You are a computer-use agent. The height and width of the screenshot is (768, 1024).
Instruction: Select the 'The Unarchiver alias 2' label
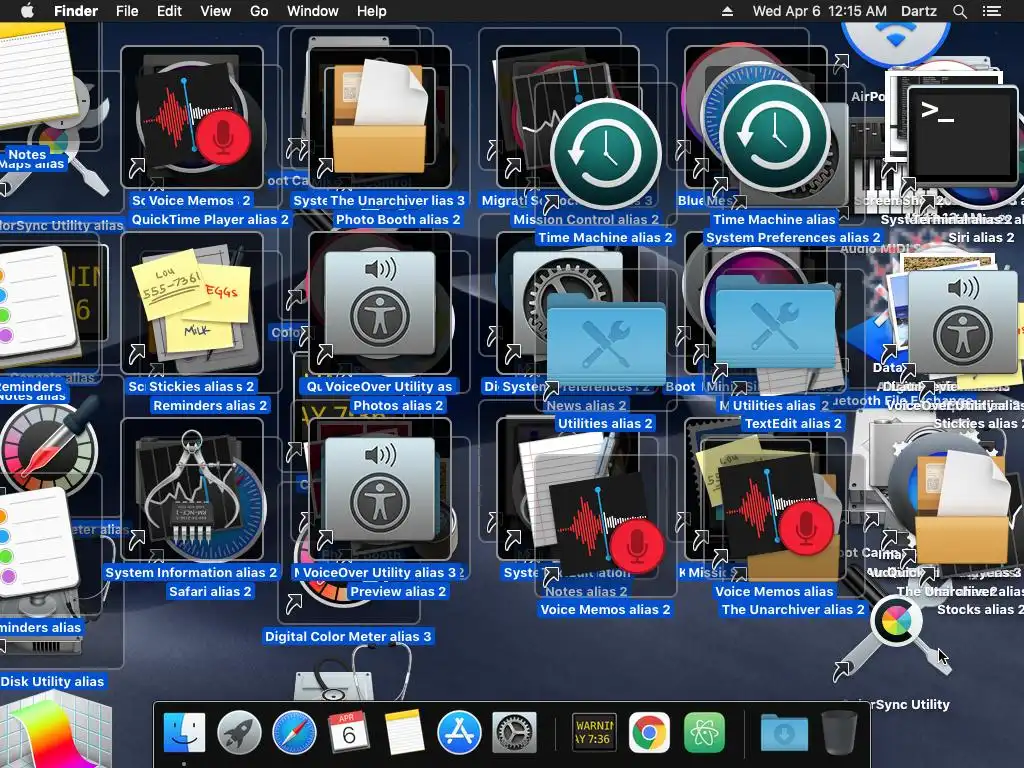click(x=793, y=609)
